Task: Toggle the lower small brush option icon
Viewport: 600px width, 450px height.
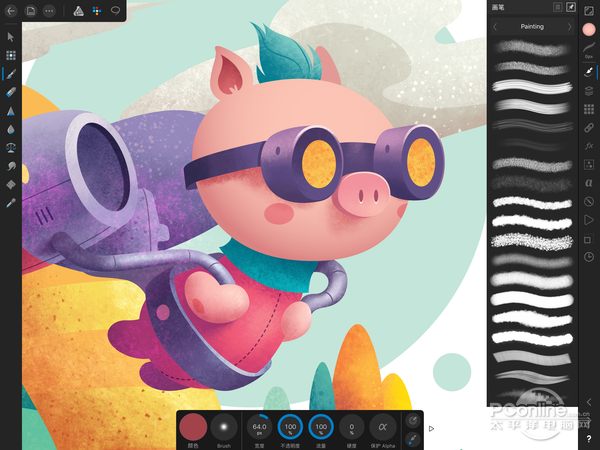Action: point(412,439)
